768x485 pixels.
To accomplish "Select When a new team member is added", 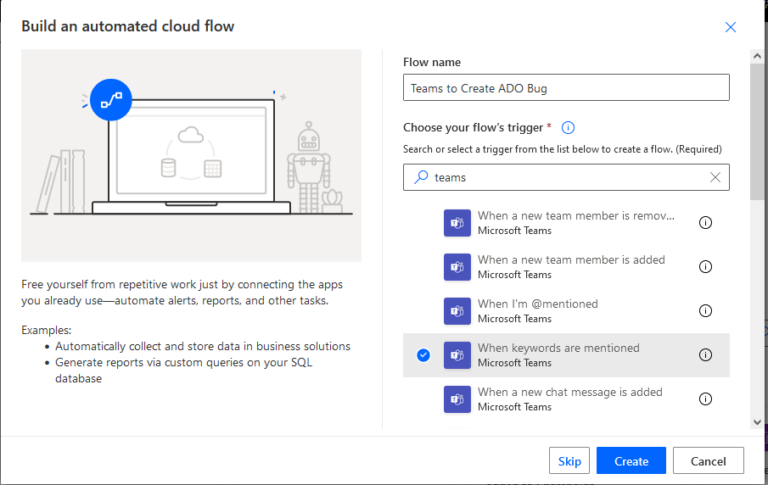I will click(570, 267).
